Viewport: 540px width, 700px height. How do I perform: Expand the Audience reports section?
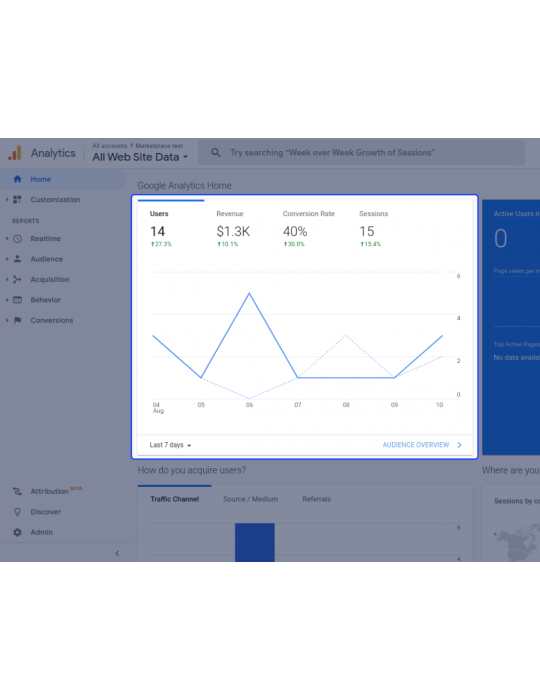pos(7,259)
